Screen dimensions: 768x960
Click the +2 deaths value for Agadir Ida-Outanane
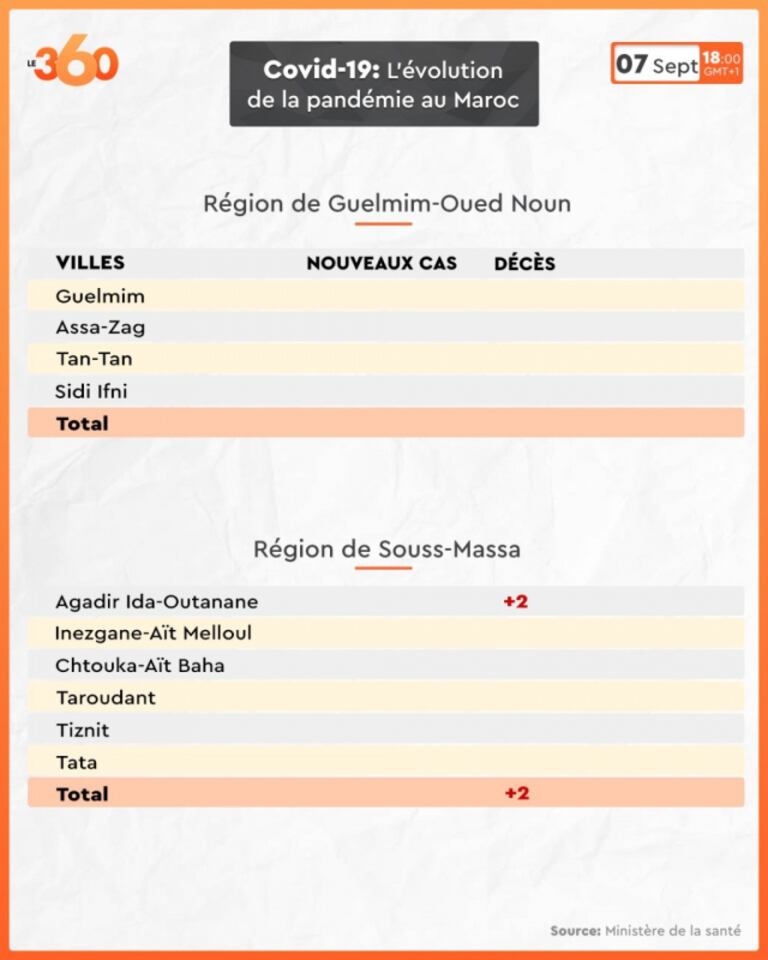point(515,602)
